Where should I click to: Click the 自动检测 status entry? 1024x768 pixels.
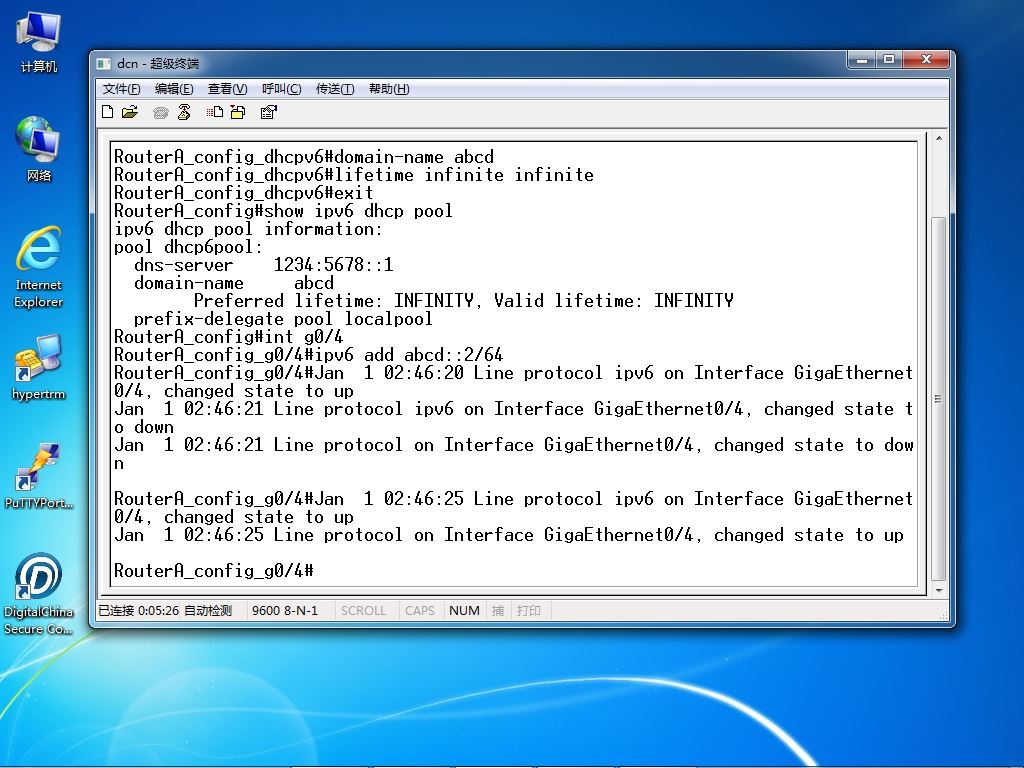(208, 611)
